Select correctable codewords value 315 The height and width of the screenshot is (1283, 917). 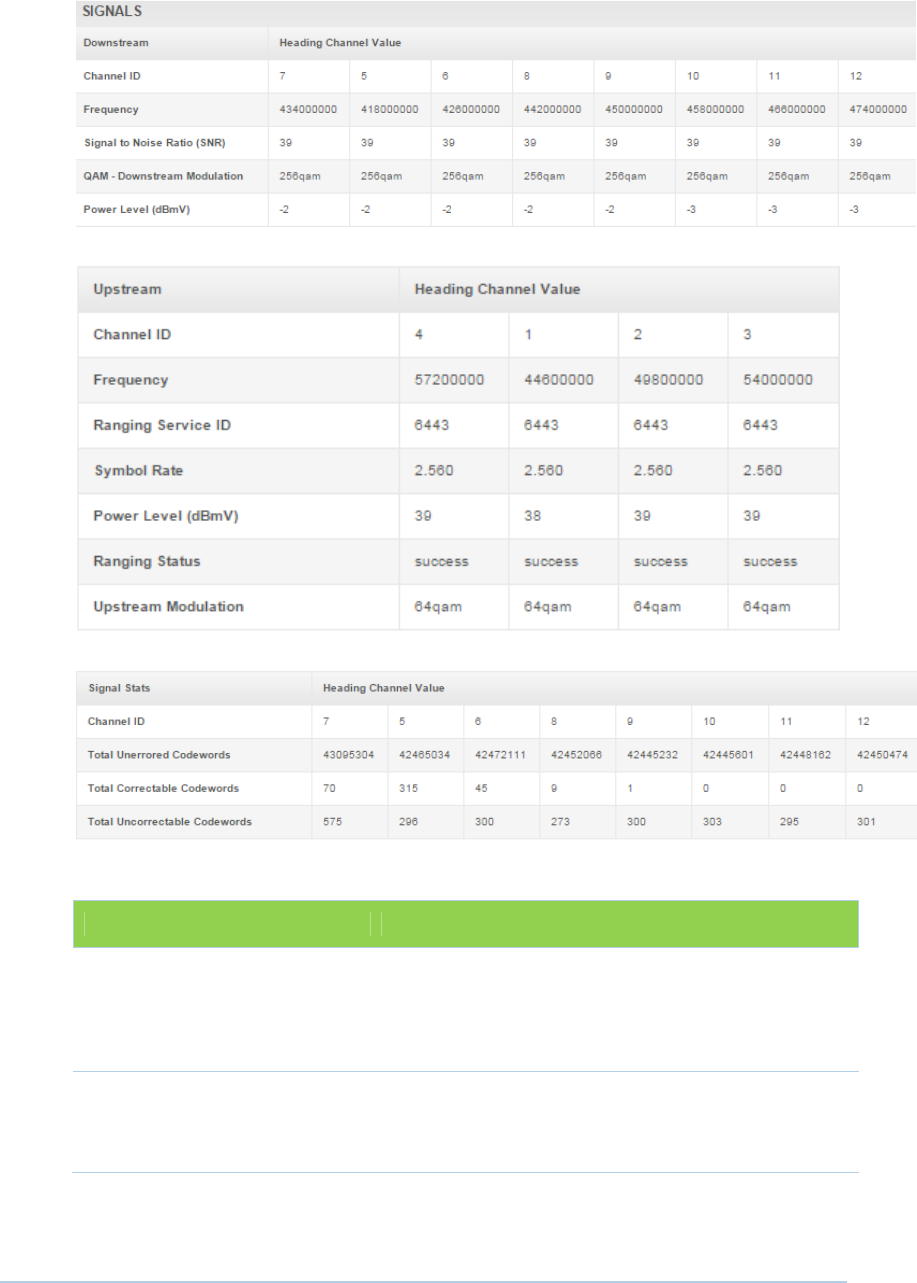408,788
